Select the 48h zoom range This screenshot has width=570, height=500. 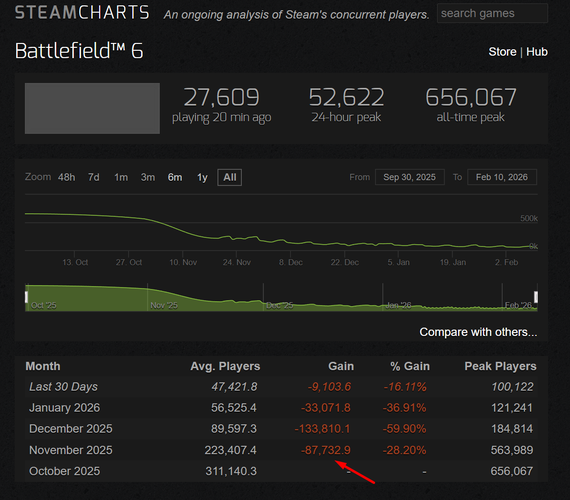[67, 177]
